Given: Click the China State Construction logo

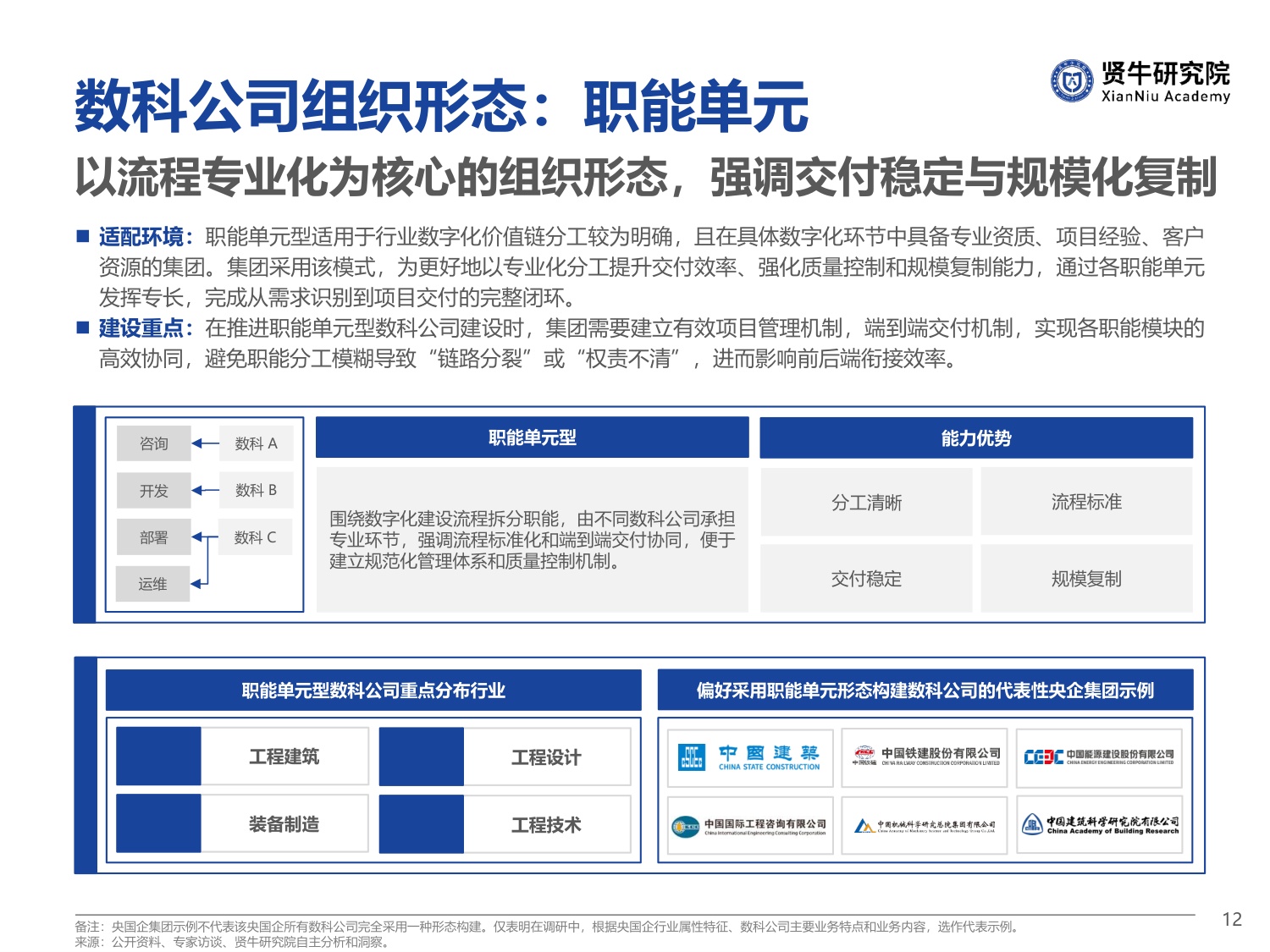Looking at the screenshot, I should coord(750,757).
